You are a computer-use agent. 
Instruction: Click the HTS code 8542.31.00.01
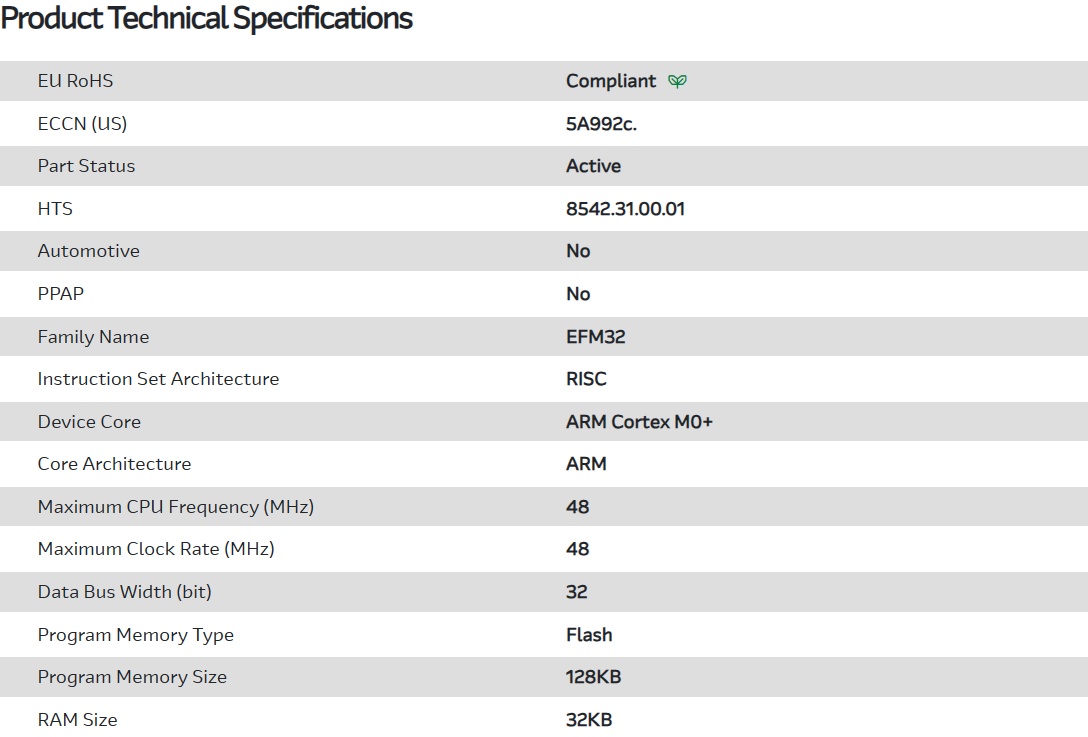coord(625,209)
